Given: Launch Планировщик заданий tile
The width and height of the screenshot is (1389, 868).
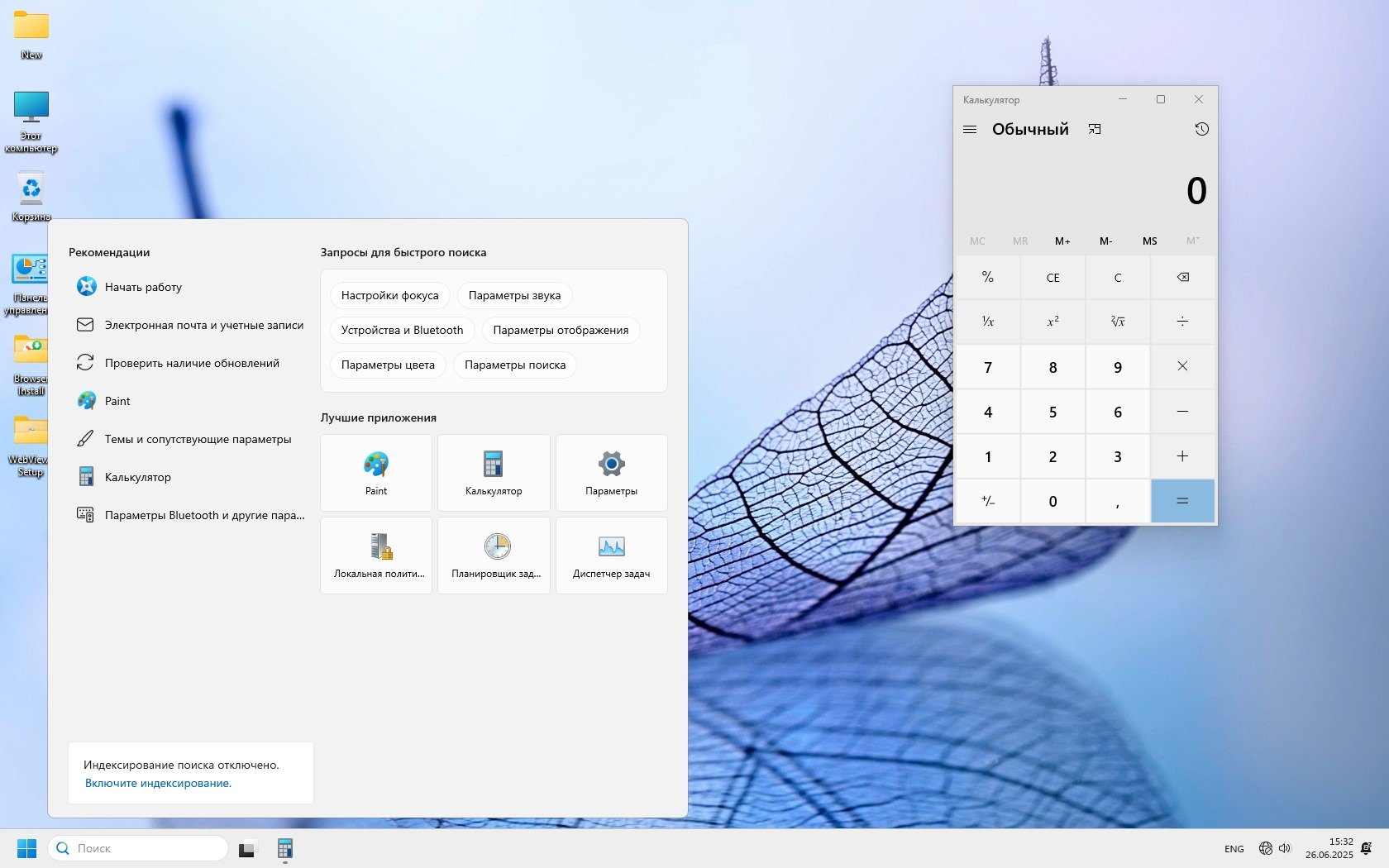Looking at the screenshot, I should point(494,556).
